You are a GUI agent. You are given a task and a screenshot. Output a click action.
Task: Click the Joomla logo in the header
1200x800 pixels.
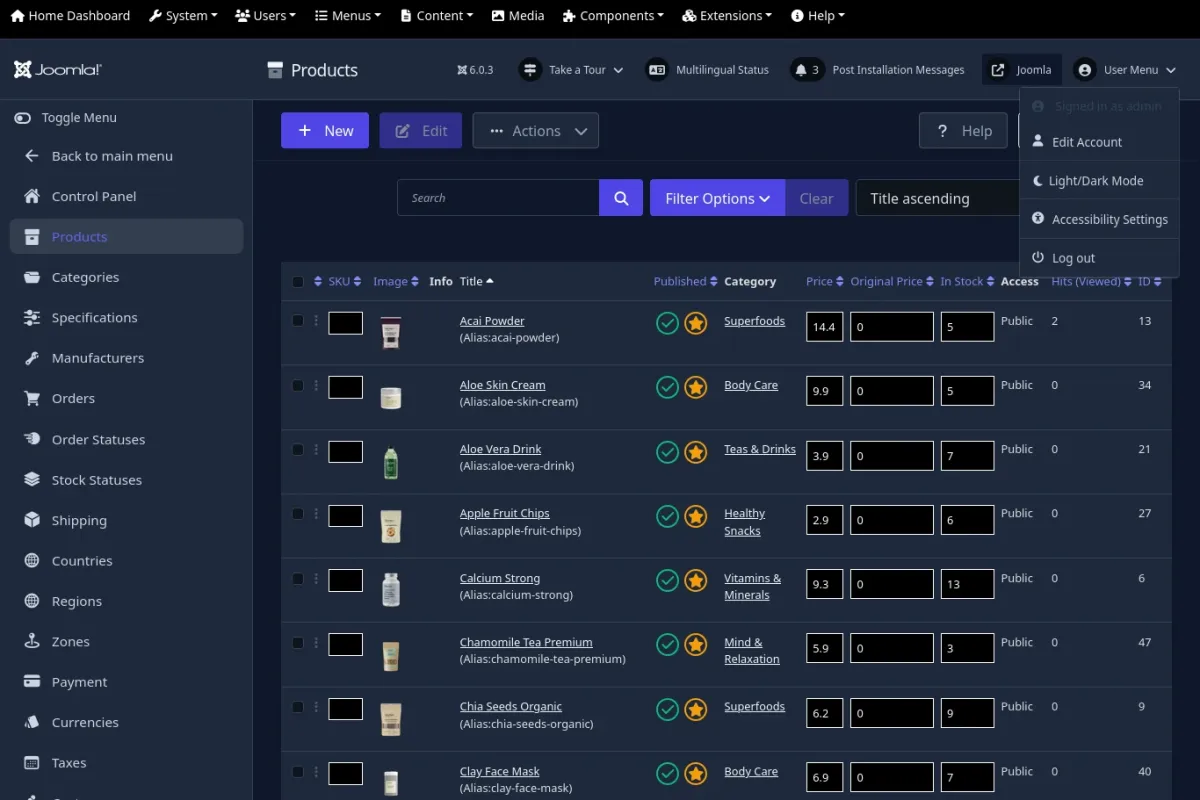pos(58,70)
